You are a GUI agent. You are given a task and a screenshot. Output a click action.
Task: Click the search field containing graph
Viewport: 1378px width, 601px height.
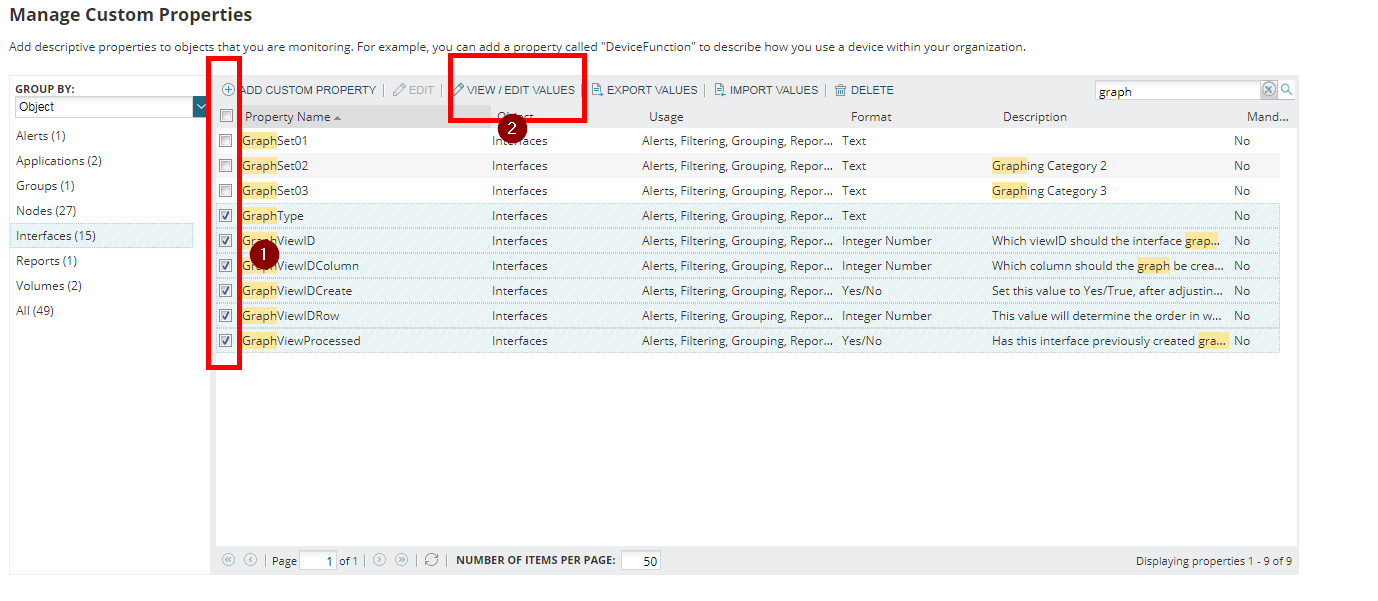(1177, 91)
